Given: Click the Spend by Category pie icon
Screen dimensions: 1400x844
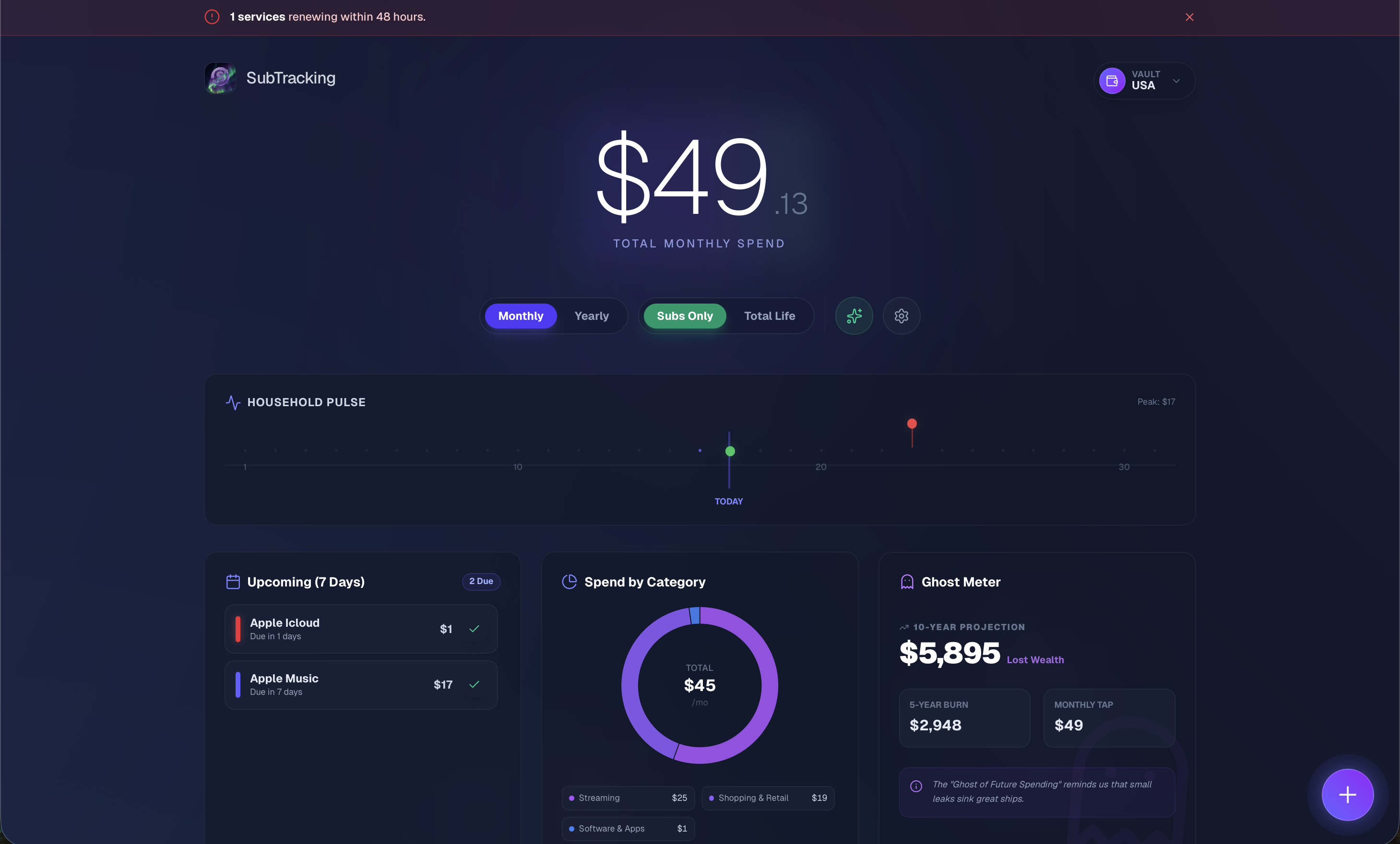Looking at the screenshot, I should [x=569, y=582].
